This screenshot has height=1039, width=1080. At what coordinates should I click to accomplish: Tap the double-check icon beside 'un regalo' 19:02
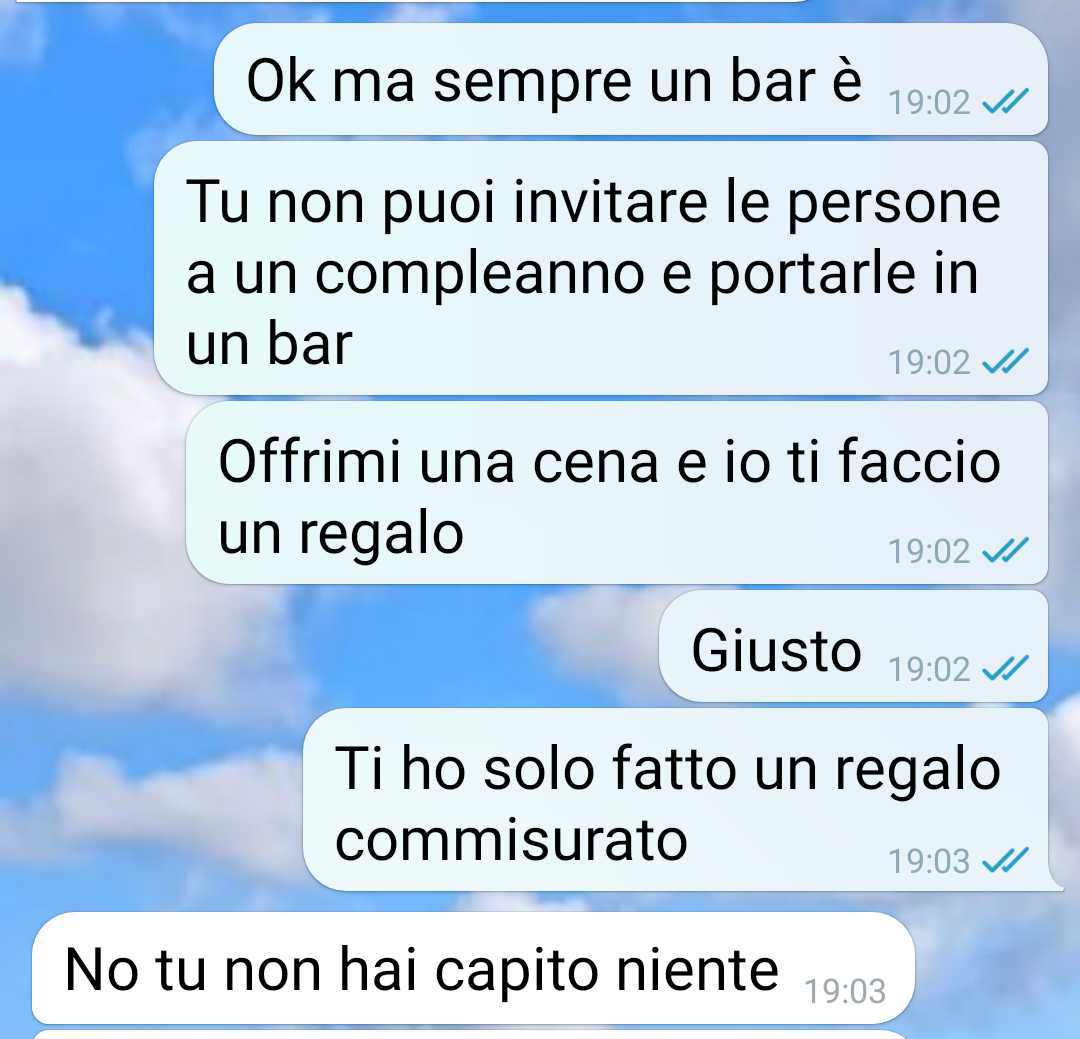tap(1005, 551)
